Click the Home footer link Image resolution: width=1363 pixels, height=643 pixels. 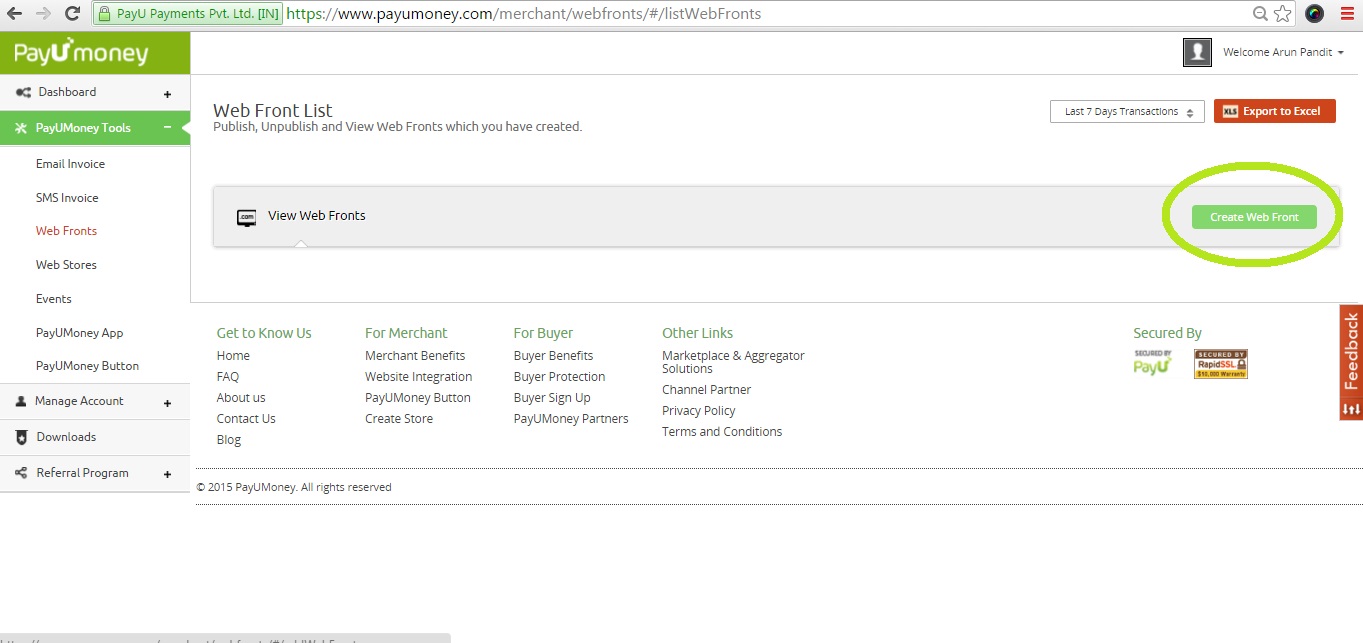(233, 356)
